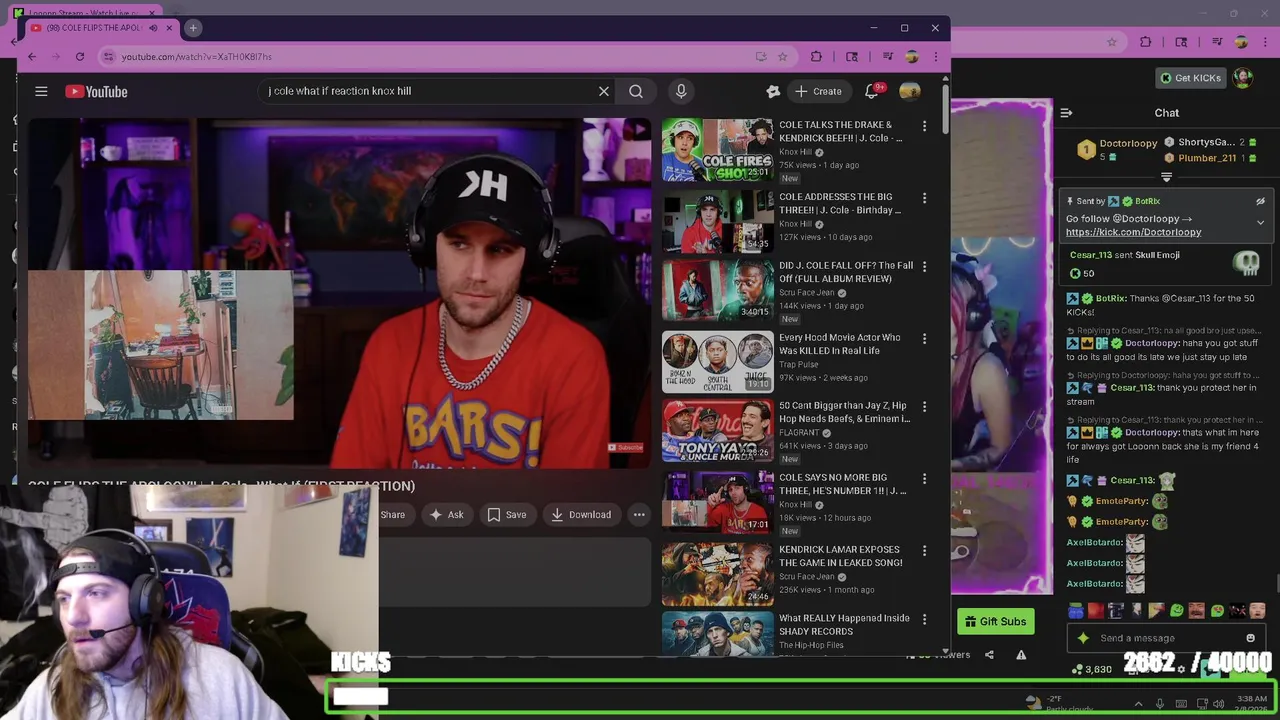Start voice search with microphone icon
This screenshot has width=1280, height=720.
click(x=681, y=91)
